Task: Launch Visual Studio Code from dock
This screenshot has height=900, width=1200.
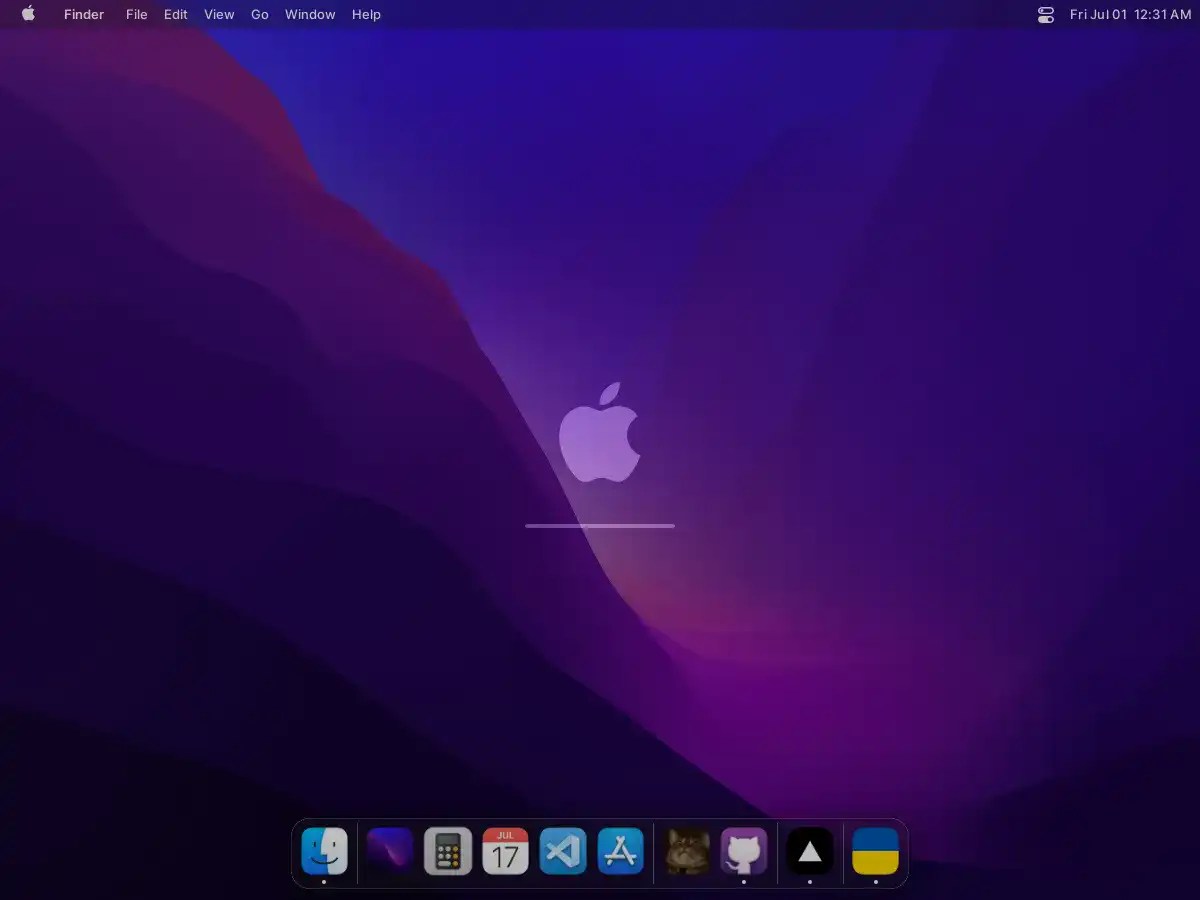Action: pos(563,852)
